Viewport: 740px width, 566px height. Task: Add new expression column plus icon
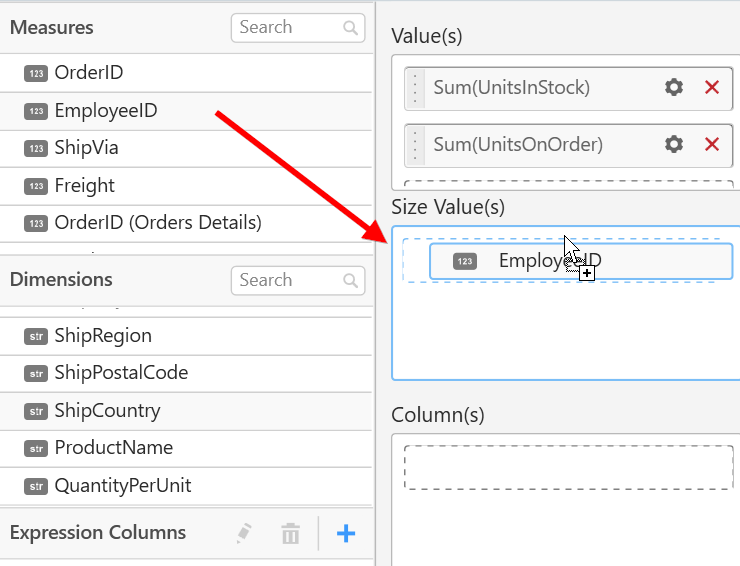(x=346, y=534)
